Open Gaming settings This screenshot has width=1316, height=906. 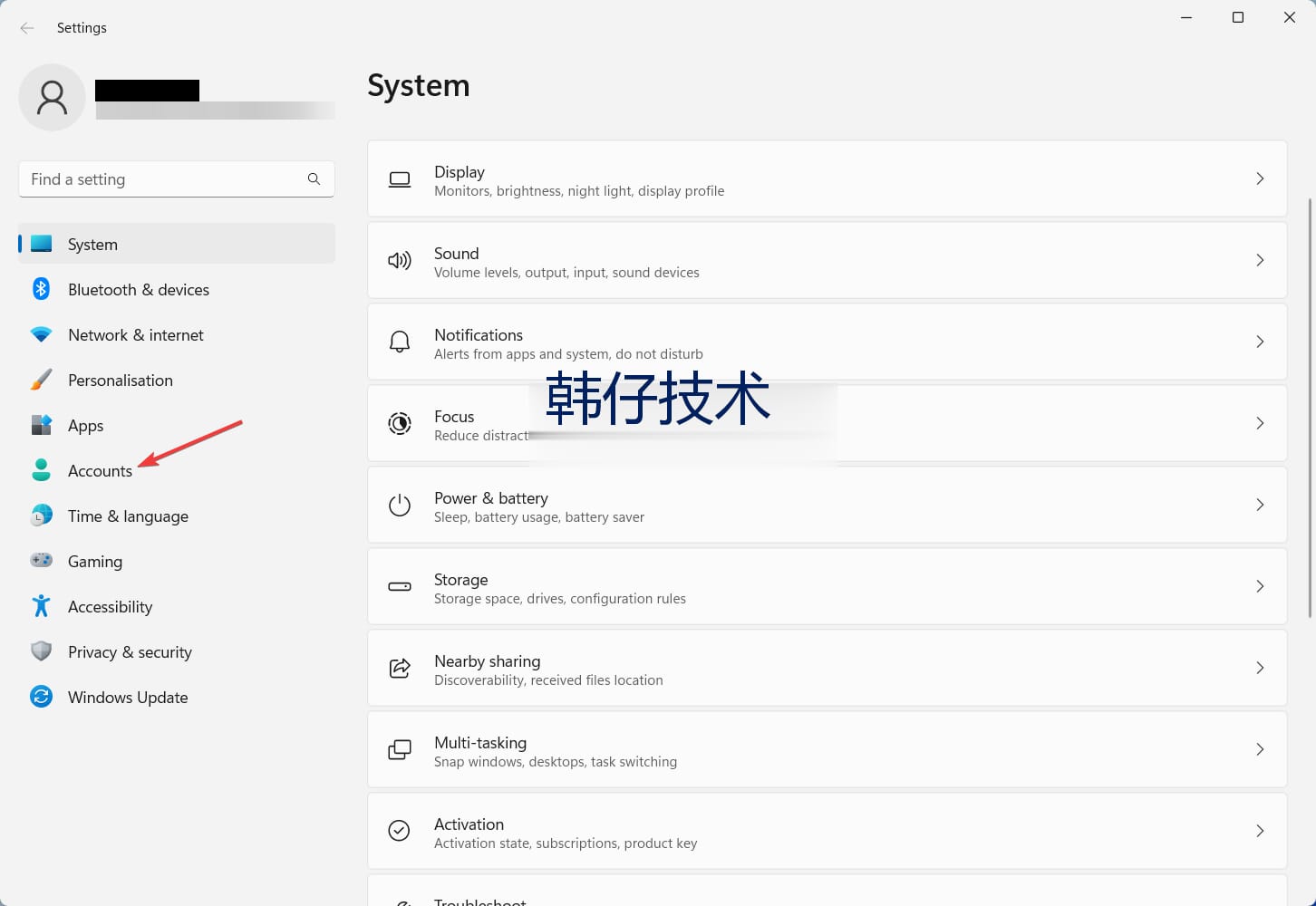point(177,561)
